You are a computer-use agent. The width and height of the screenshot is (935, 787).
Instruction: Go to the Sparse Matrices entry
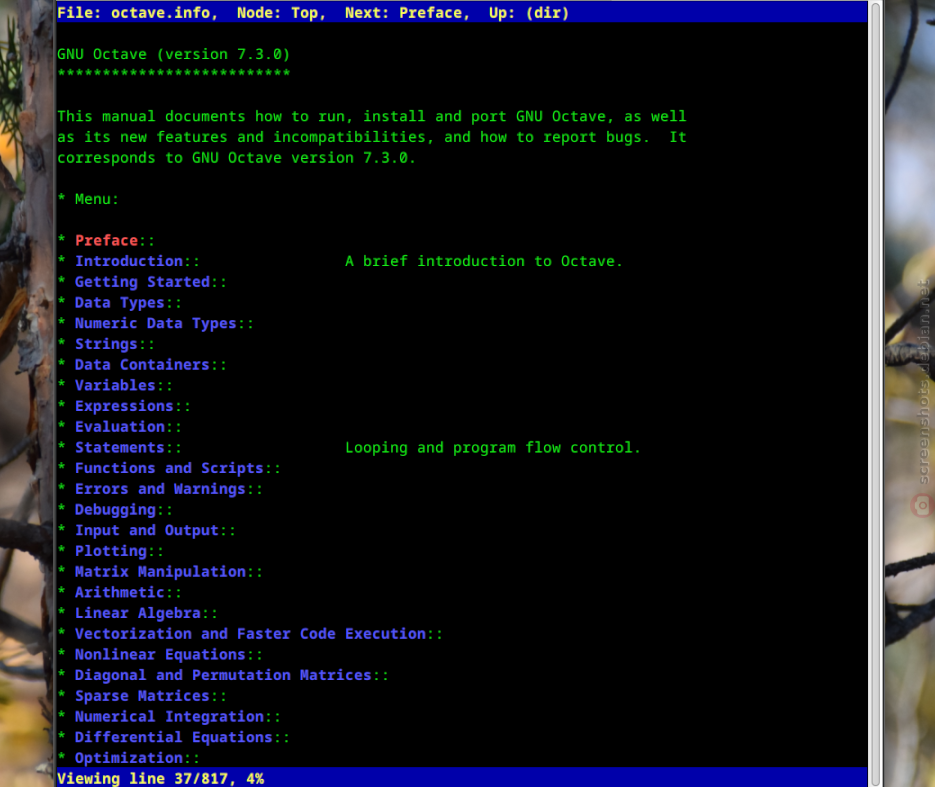coord(143,696)
